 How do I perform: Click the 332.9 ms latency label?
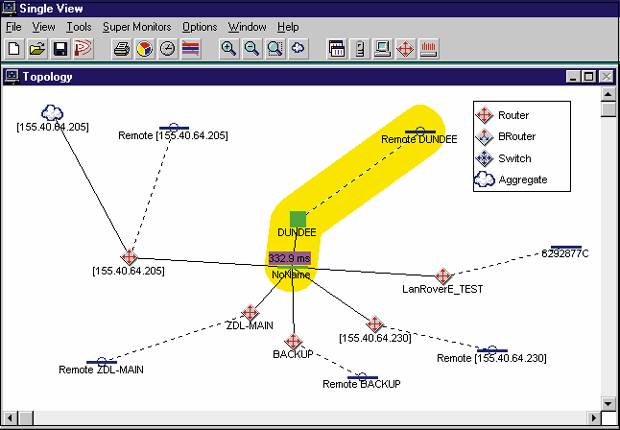click(290, 258)
